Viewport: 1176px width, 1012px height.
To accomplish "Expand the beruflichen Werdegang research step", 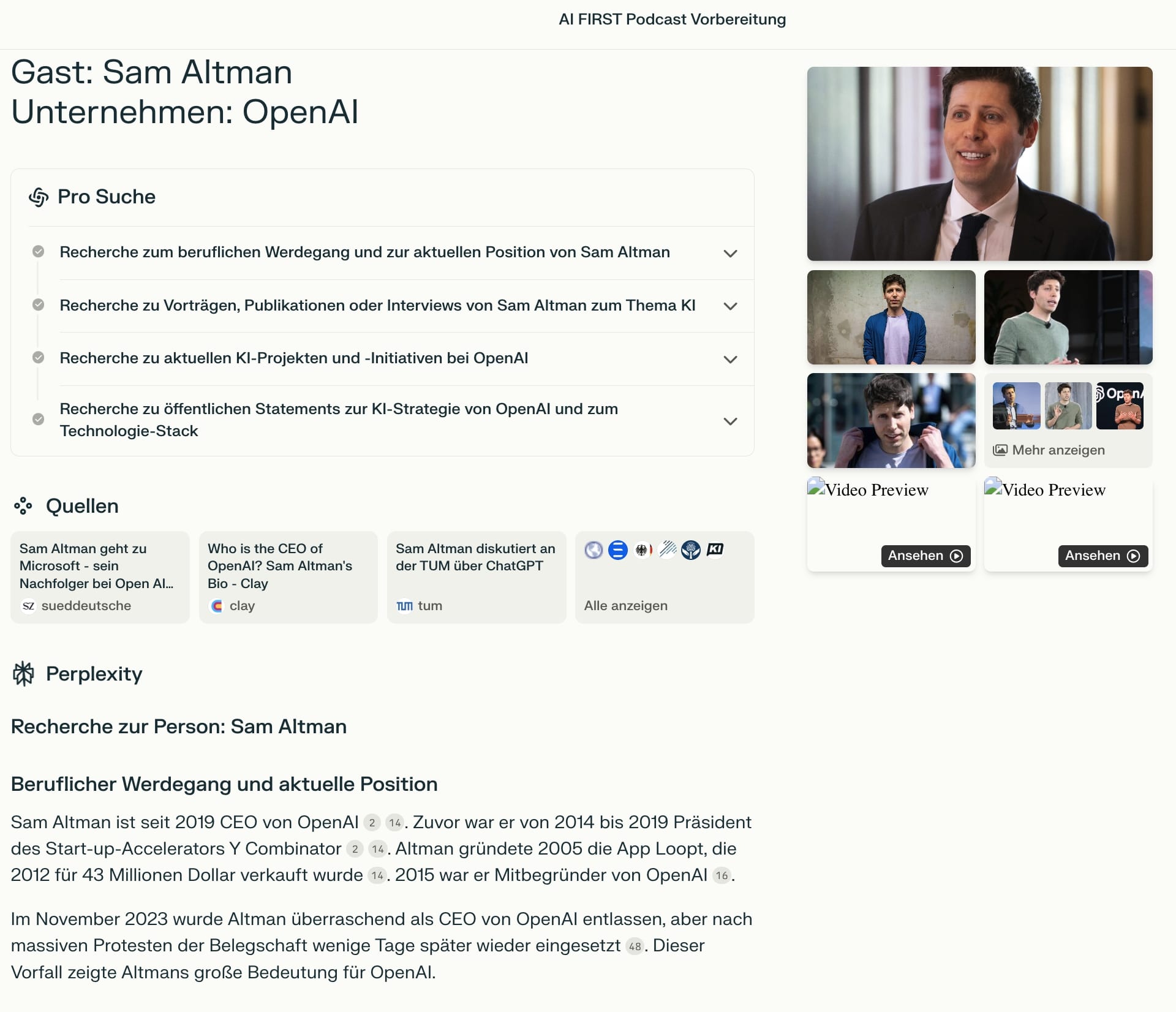I will pyautogui.click(x=730, y=253).
